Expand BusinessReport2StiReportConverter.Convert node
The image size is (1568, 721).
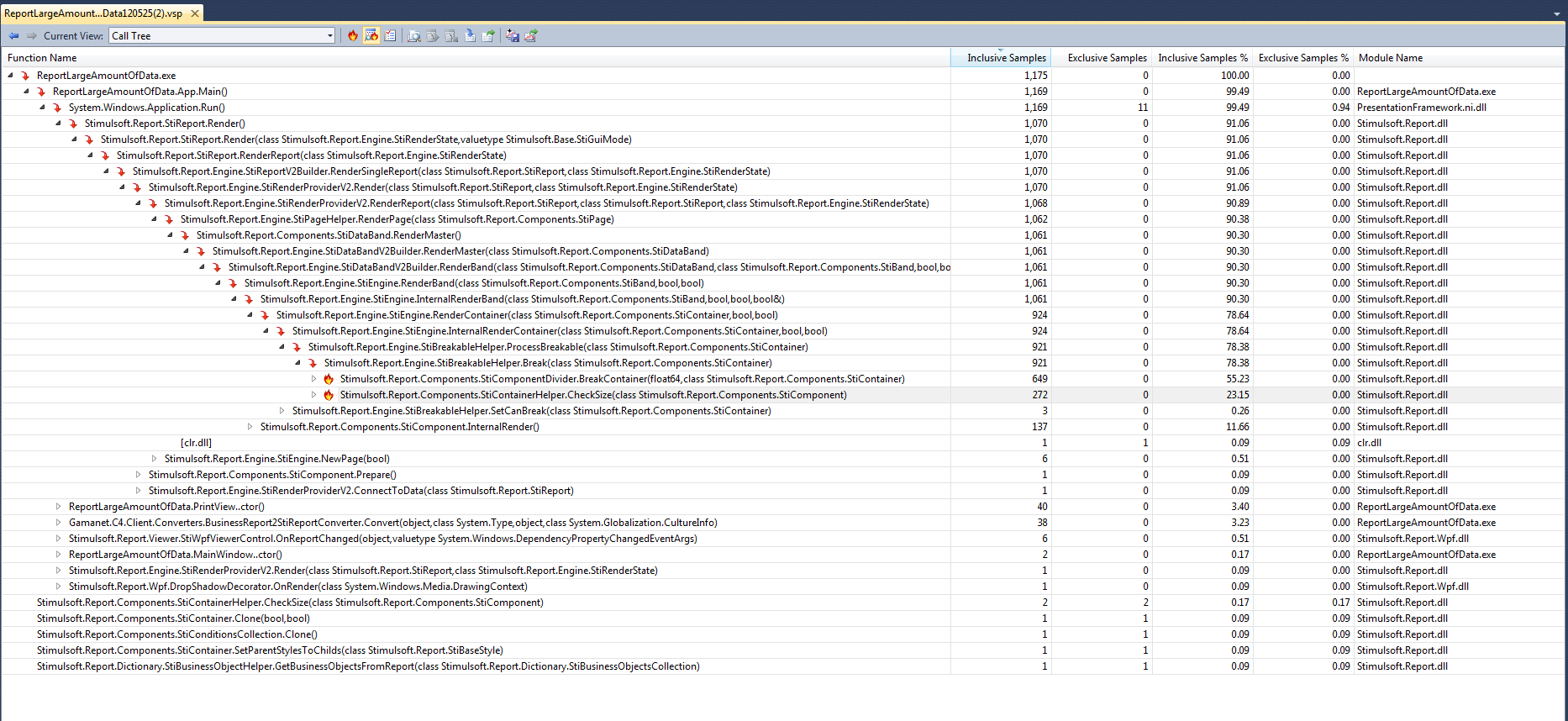[58, 523]
